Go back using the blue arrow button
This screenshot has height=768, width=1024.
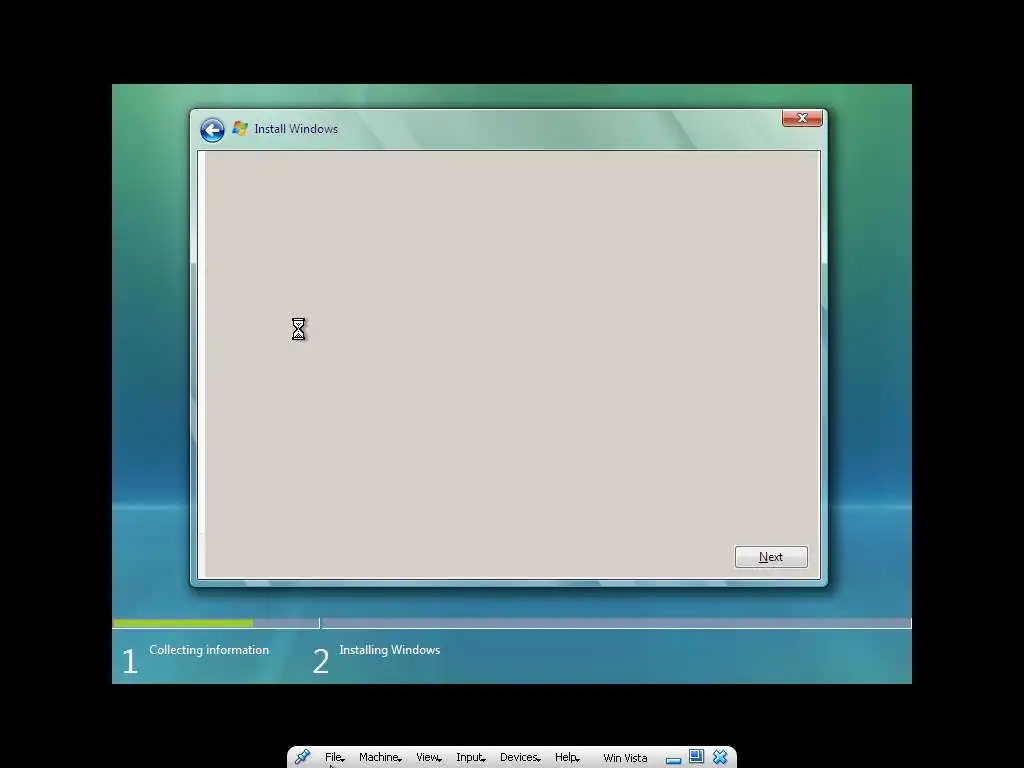[212, 130]
